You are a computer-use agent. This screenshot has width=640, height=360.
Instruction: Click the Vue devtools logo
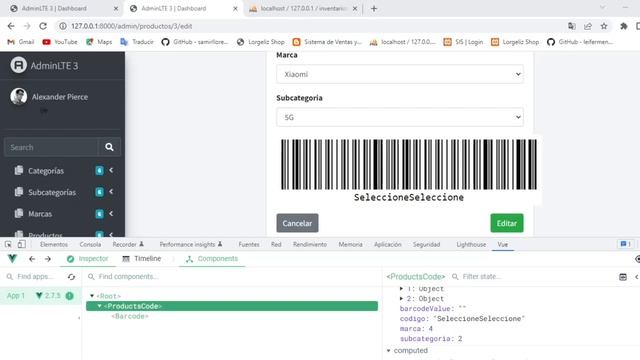tap(12, 258)
